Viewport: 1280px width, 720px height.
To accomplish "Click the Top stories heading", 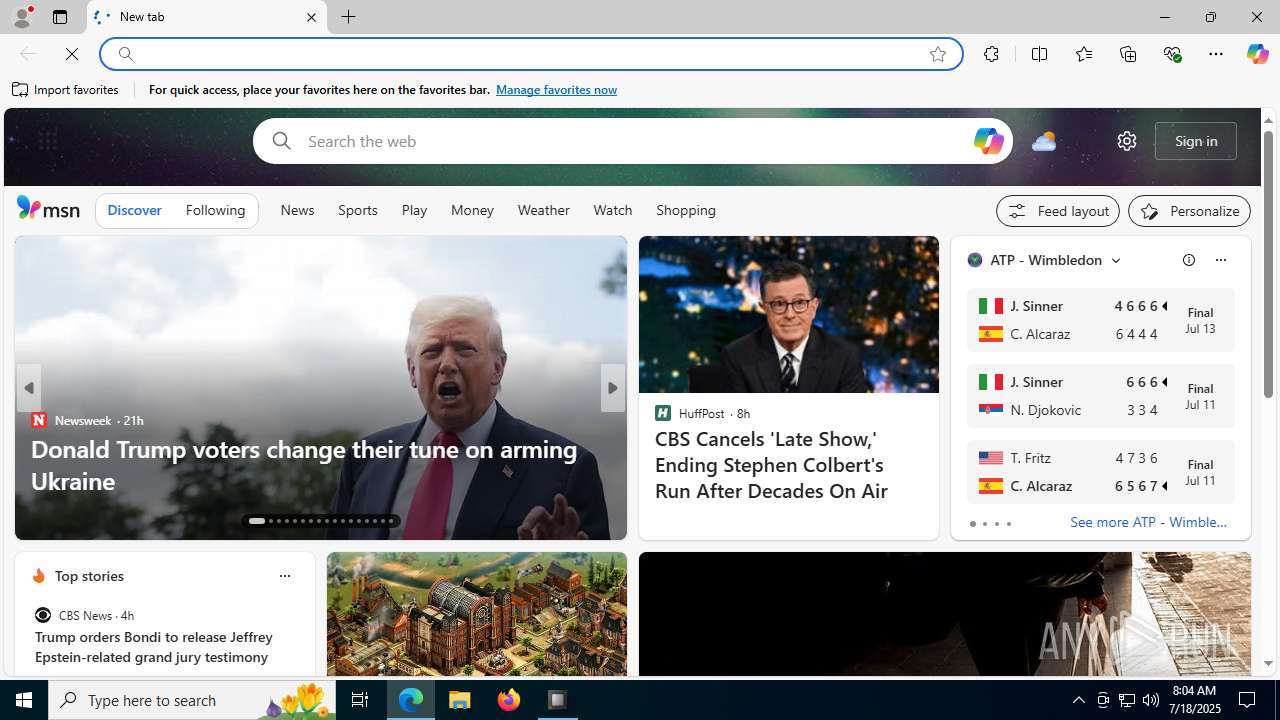I will [89, 576].
